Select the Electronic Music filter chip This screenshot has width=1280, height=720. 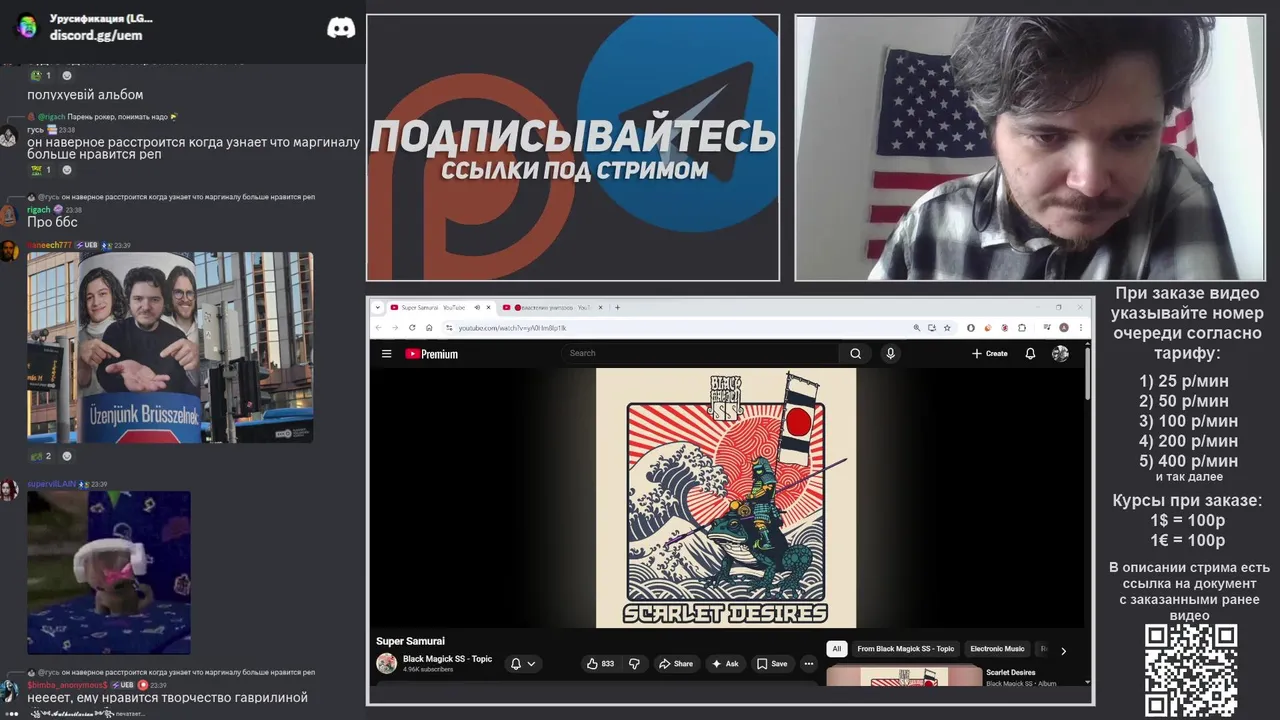point(997,649)
